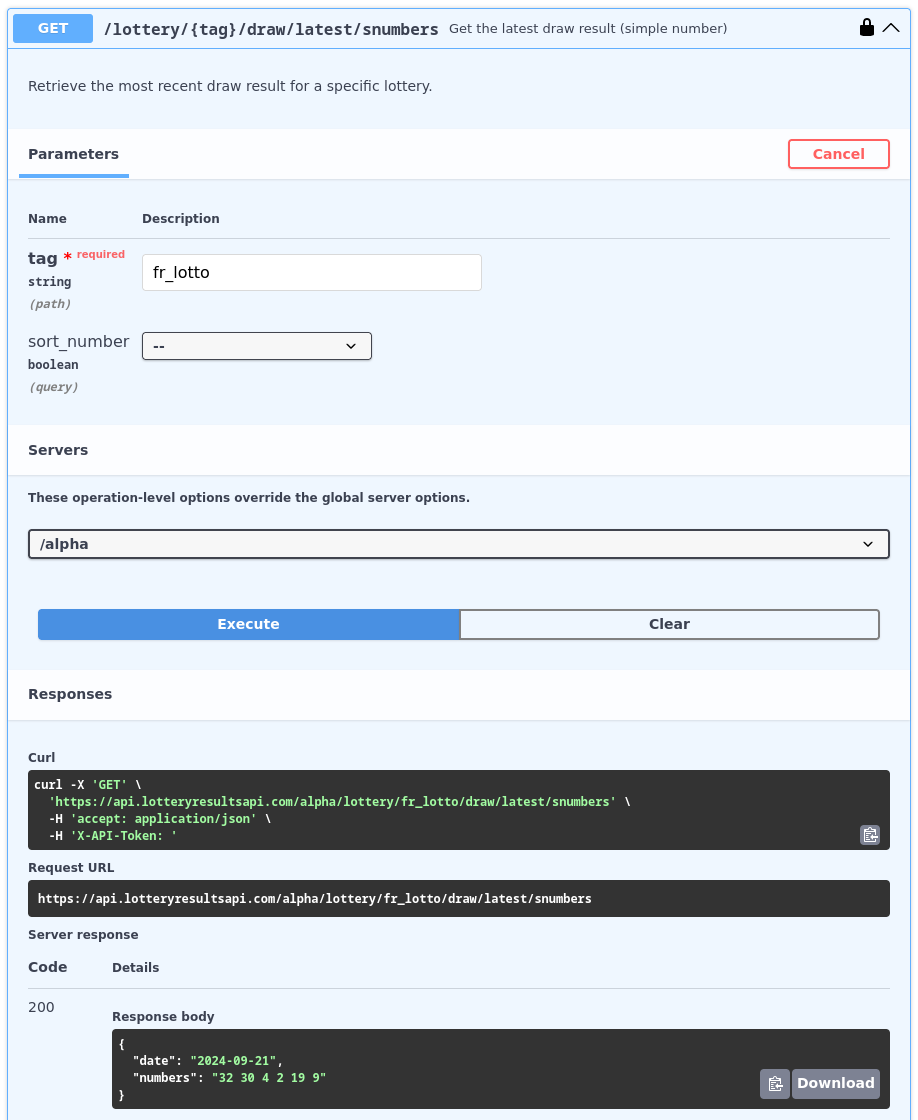This screenshot has width=918, height=1120.
Task: Focus the tag input containing fr_lotto
Action: (311, 272)
